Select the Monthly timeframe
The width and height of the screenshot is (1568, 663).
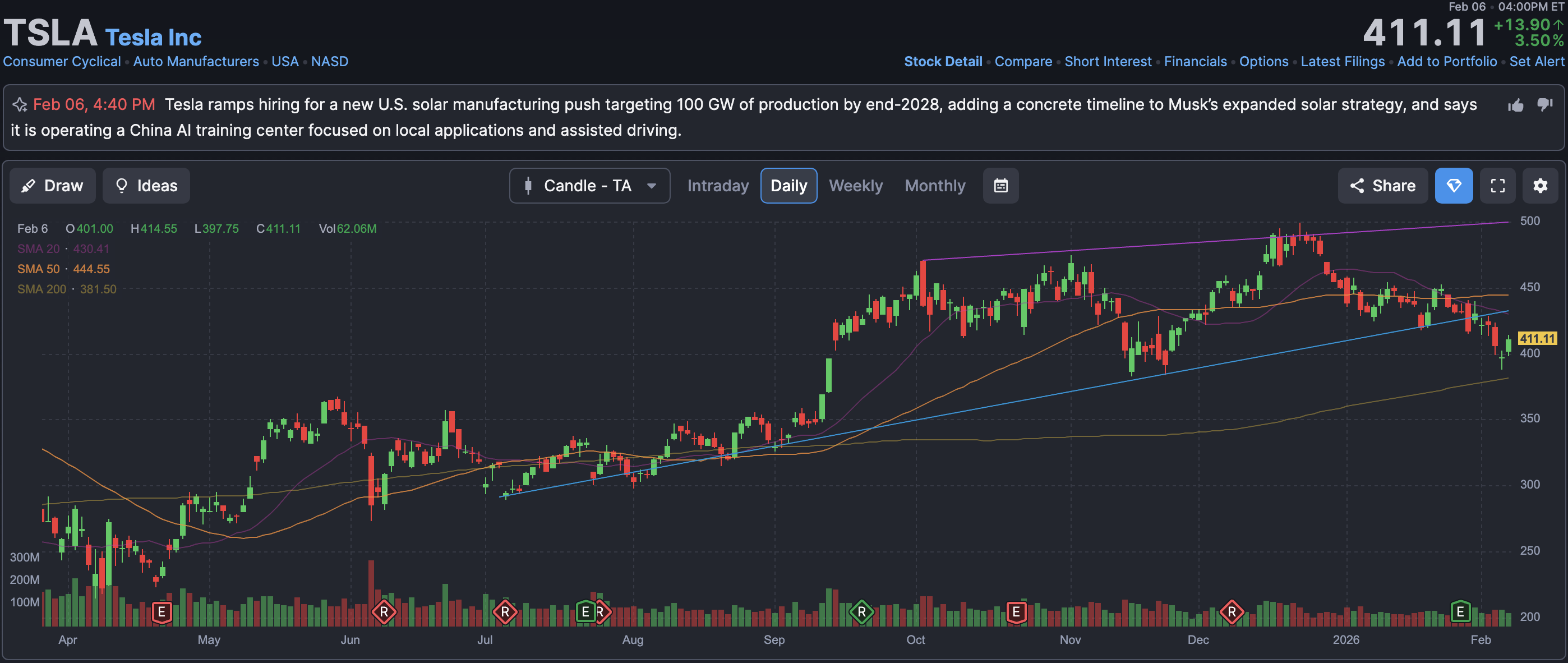pos(934,186)
